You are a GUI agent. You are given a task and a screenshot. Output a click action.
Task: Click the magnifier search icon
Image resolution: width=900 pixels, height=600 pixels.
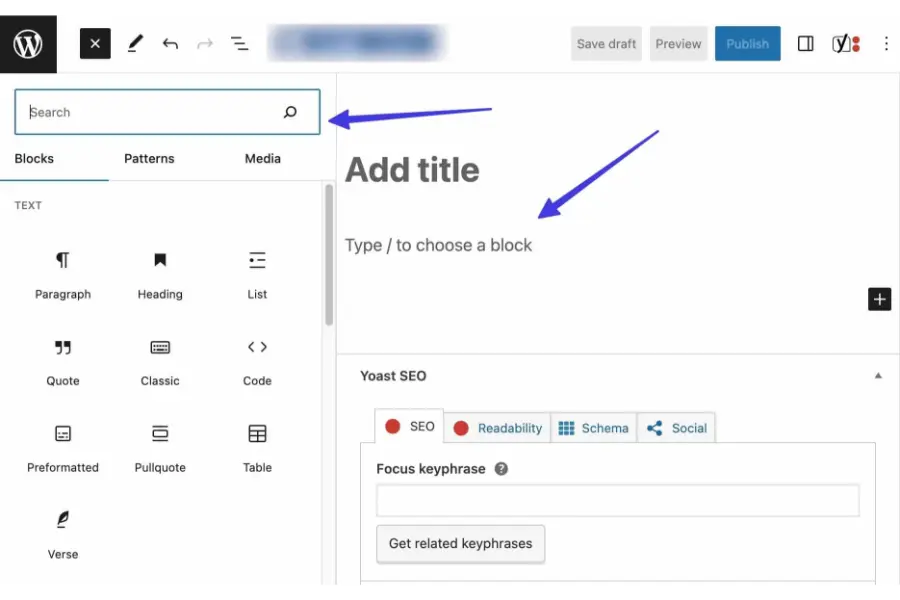290,112
